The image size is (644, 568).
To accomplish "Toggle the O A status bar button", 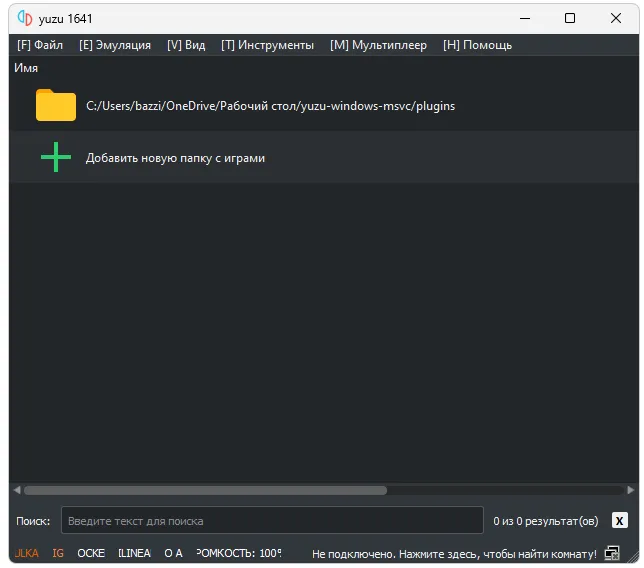I will 173,553.
